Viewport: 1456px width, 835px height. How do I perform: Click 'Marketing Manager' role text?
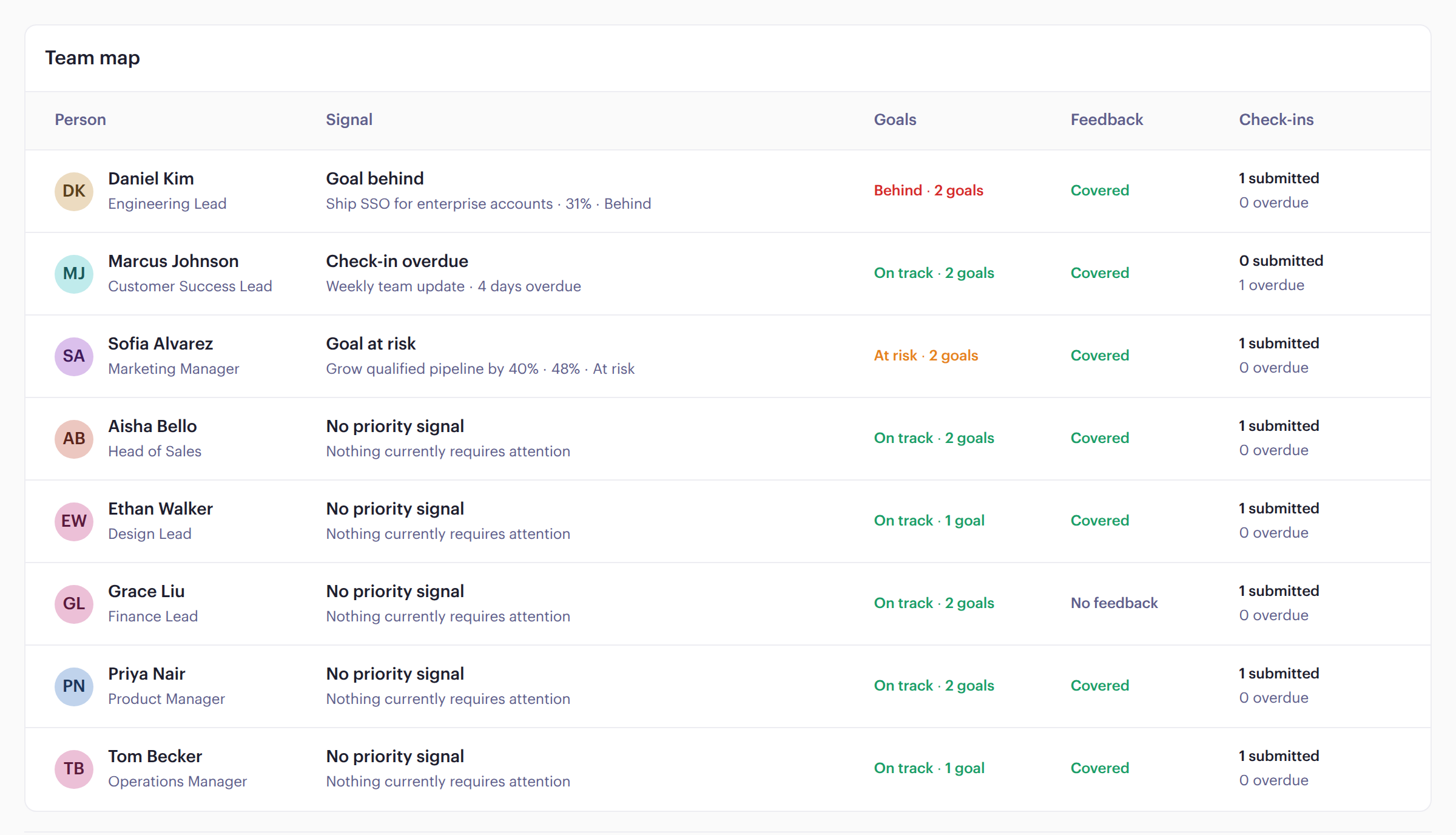pyautogui.click(x=174, y=369)
